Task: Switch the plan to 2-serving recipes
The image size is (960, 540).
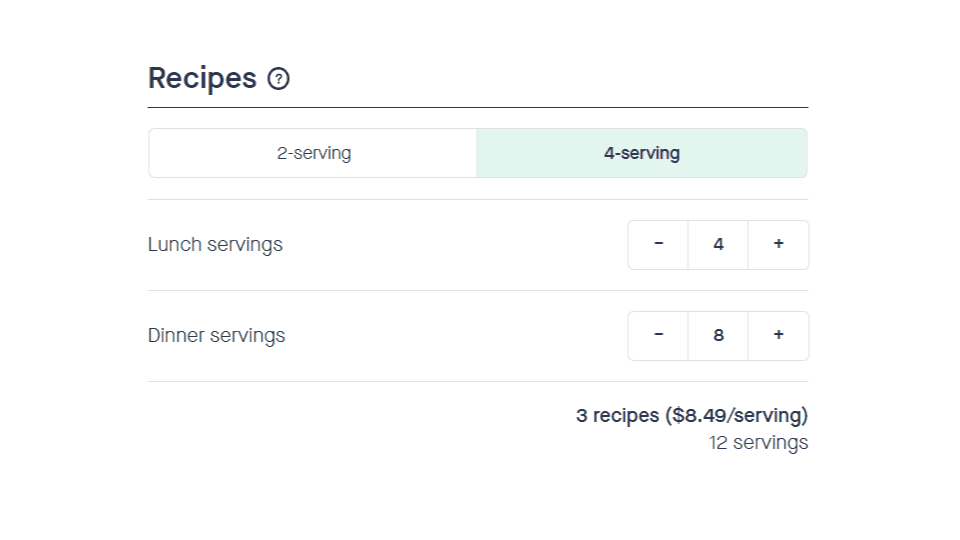Action: [x=313, y=153]
